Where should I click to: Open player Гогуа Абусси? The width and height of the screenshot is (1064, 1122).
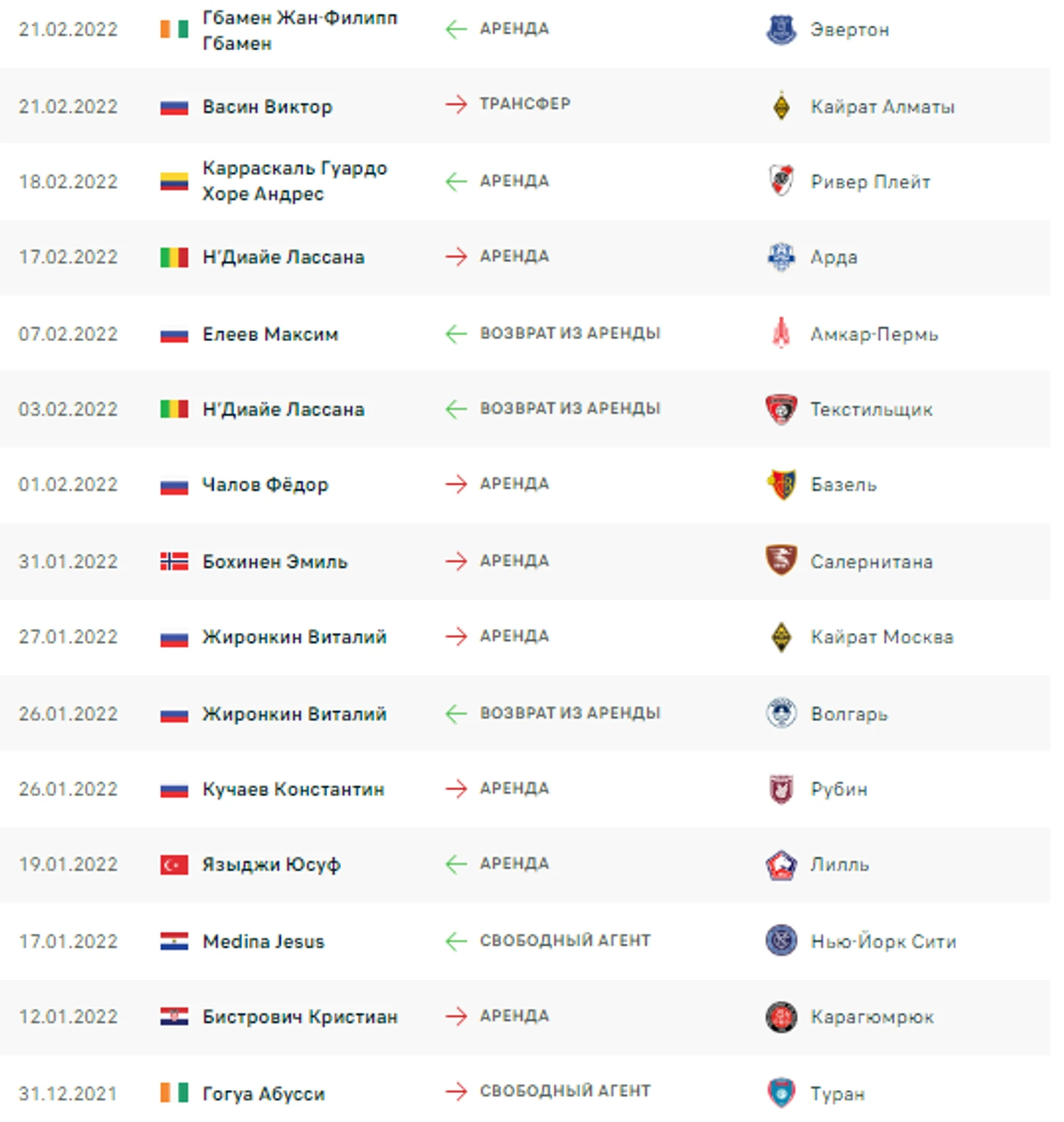tap(264, 1094)
